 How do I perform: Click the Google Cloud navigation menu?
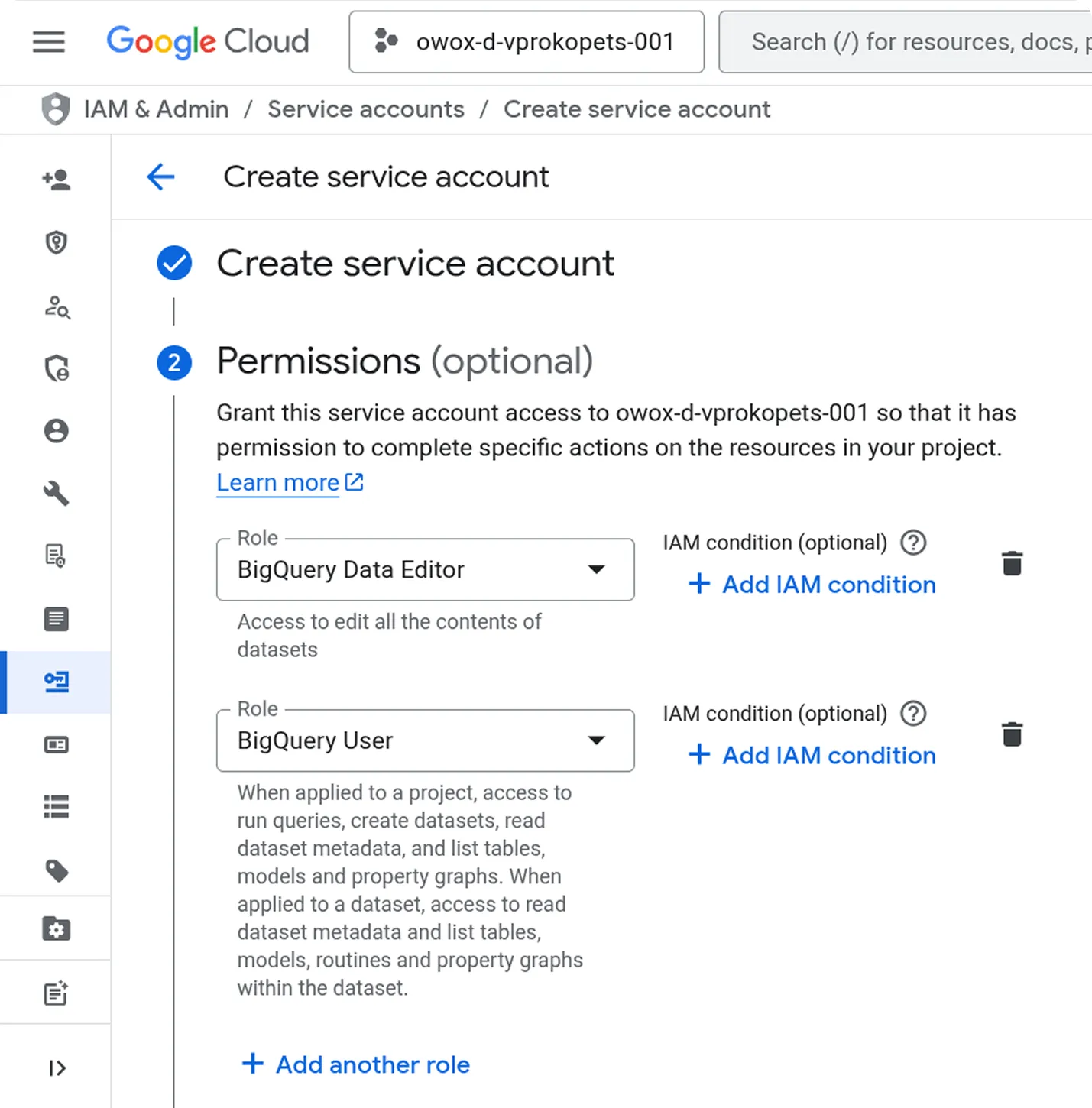click(48, 42)
